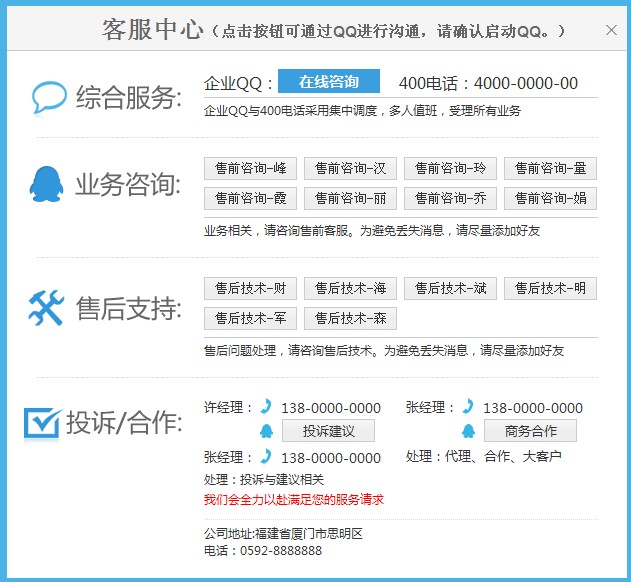Click the 400电话：4000-0000-00 text
Image resolution: width=631 pixels, height=582 pixels.
488,83
